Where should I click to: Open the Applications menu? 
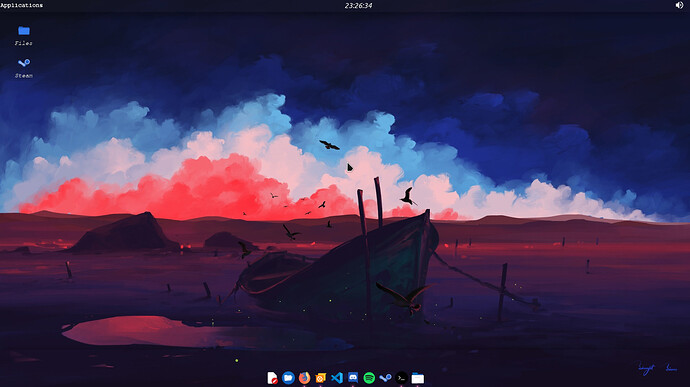[22, 5]
